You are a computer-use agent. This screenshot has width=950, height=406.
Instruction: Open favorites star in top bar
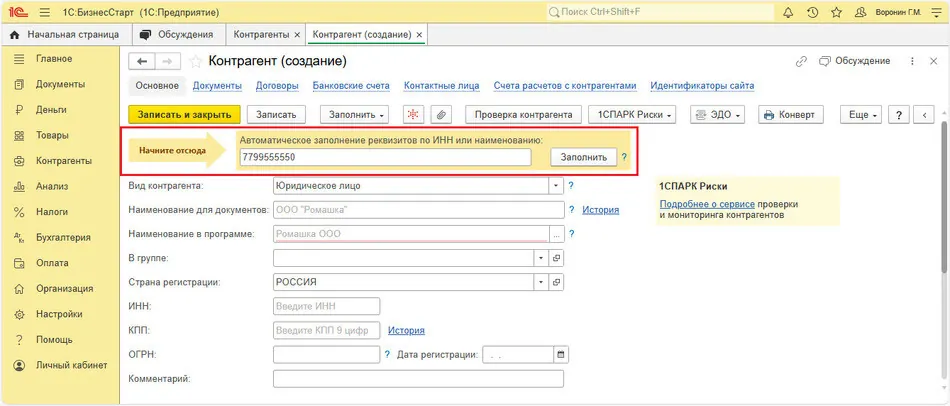point(836,12)
